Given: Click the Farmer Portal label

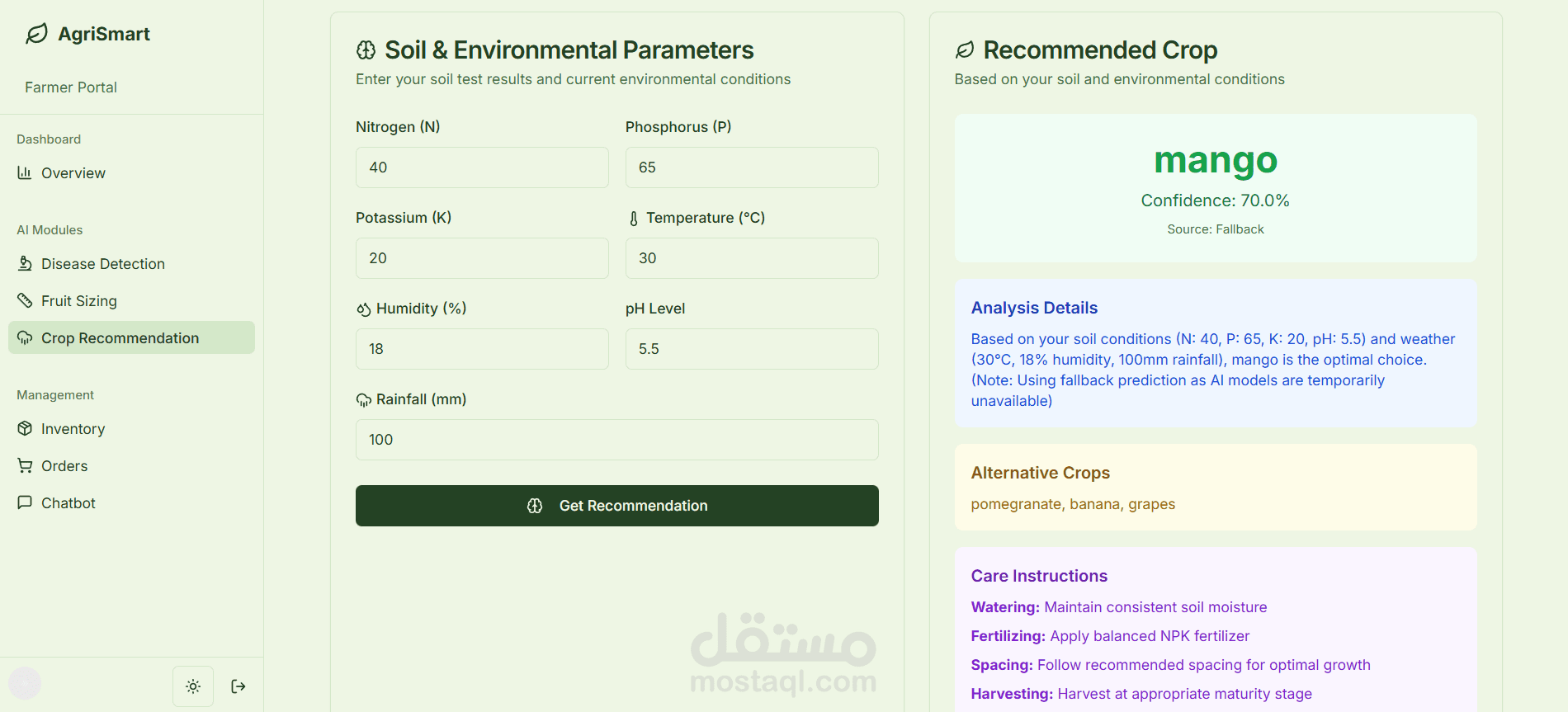Looking at the screenshot, I should click(x=71, y=87).
